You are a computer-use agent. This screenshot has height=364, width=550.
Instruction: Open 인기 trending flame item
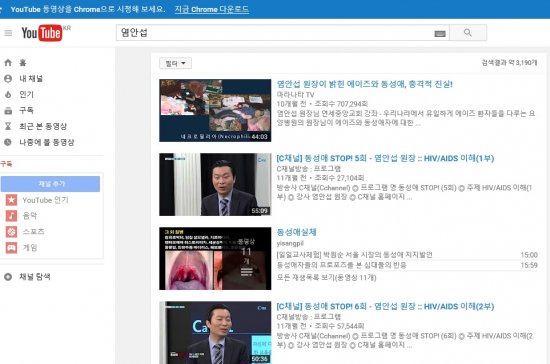pyautogui.click(x=26, y=94)
